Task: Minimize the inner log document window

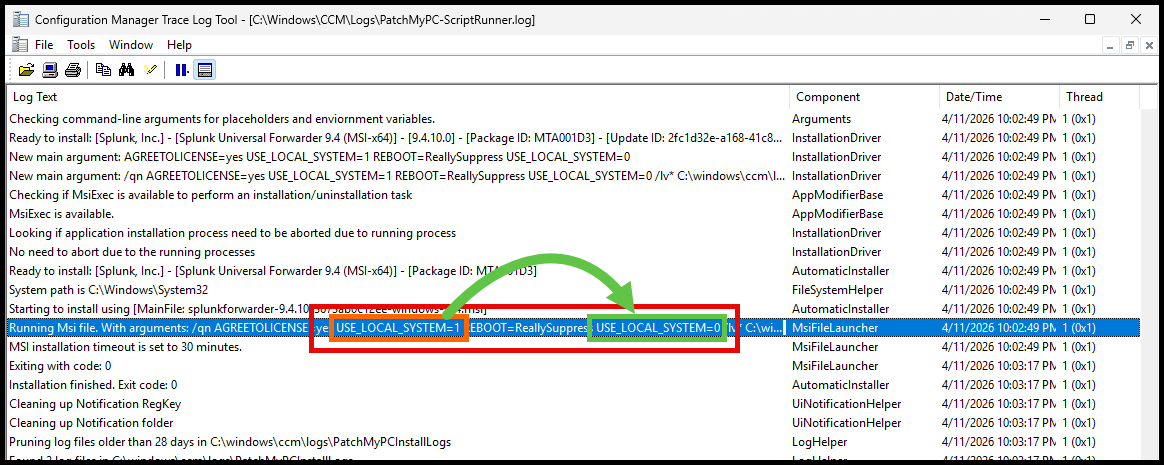Action: pyautogui.click(x=1111, y=45)
